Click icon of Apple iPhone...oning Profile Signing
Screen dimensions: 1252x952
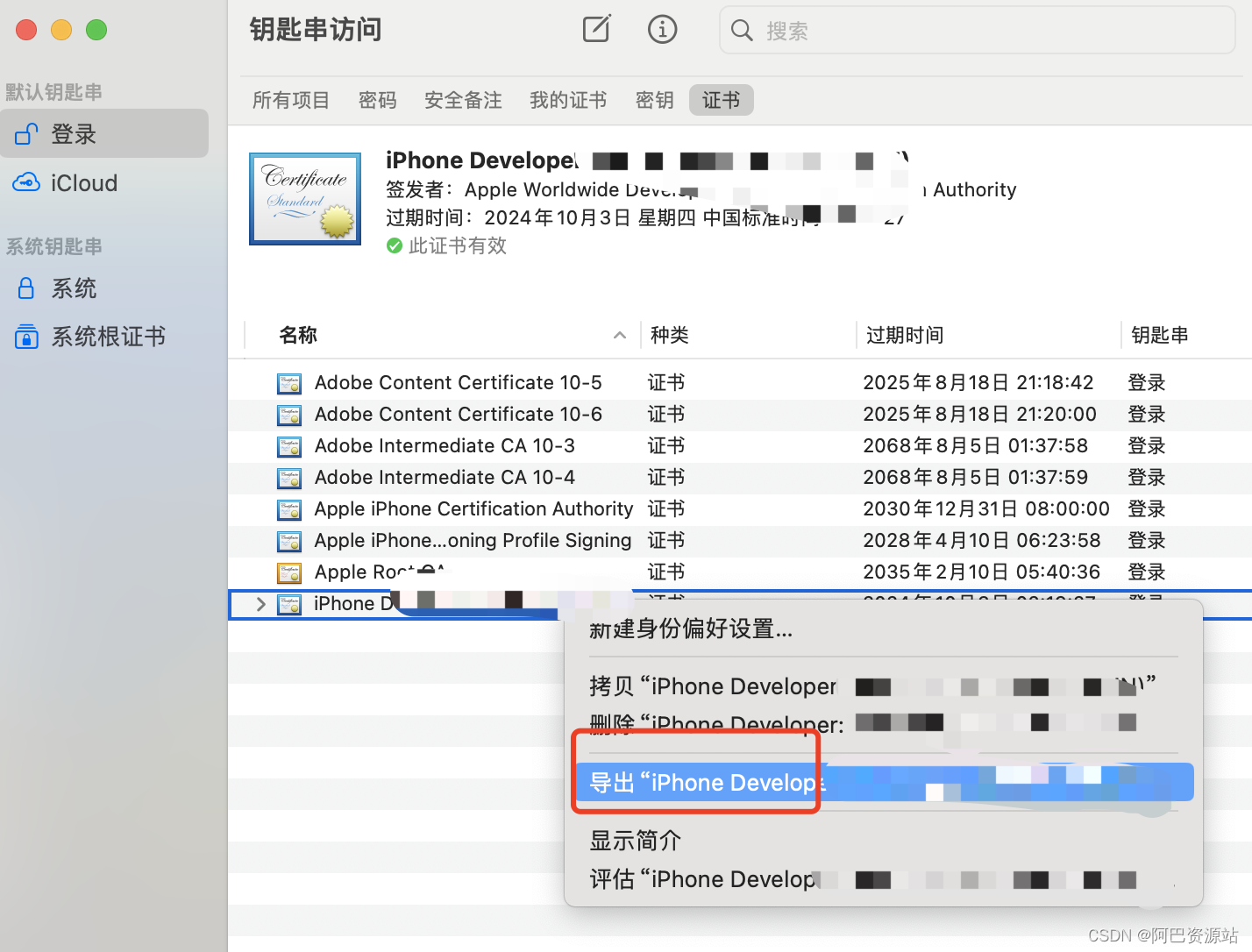coord(289,541)
